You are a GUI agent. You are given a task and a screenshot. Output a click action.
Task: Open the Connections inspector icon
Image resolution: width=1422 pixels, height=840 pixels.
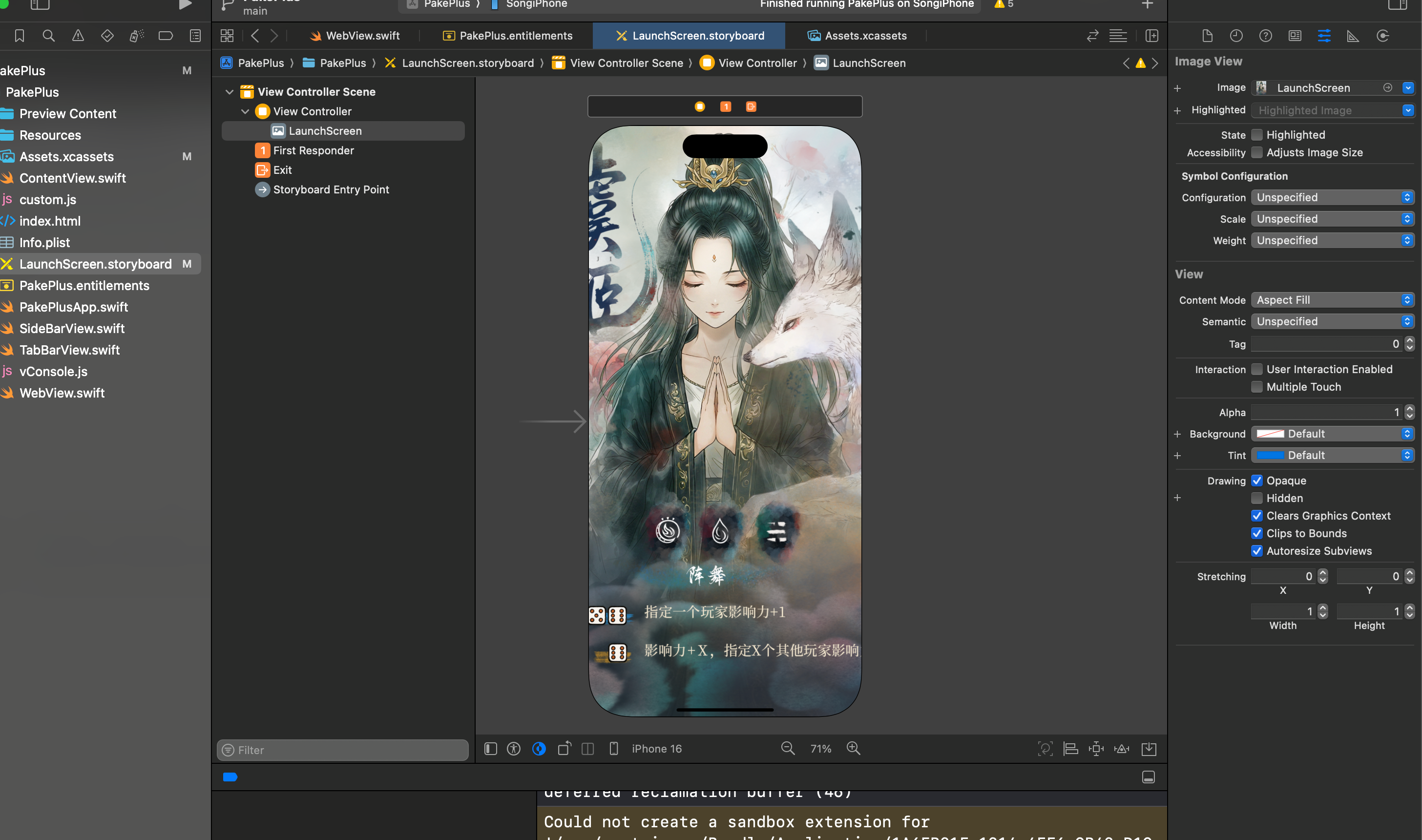(1382, 36)
